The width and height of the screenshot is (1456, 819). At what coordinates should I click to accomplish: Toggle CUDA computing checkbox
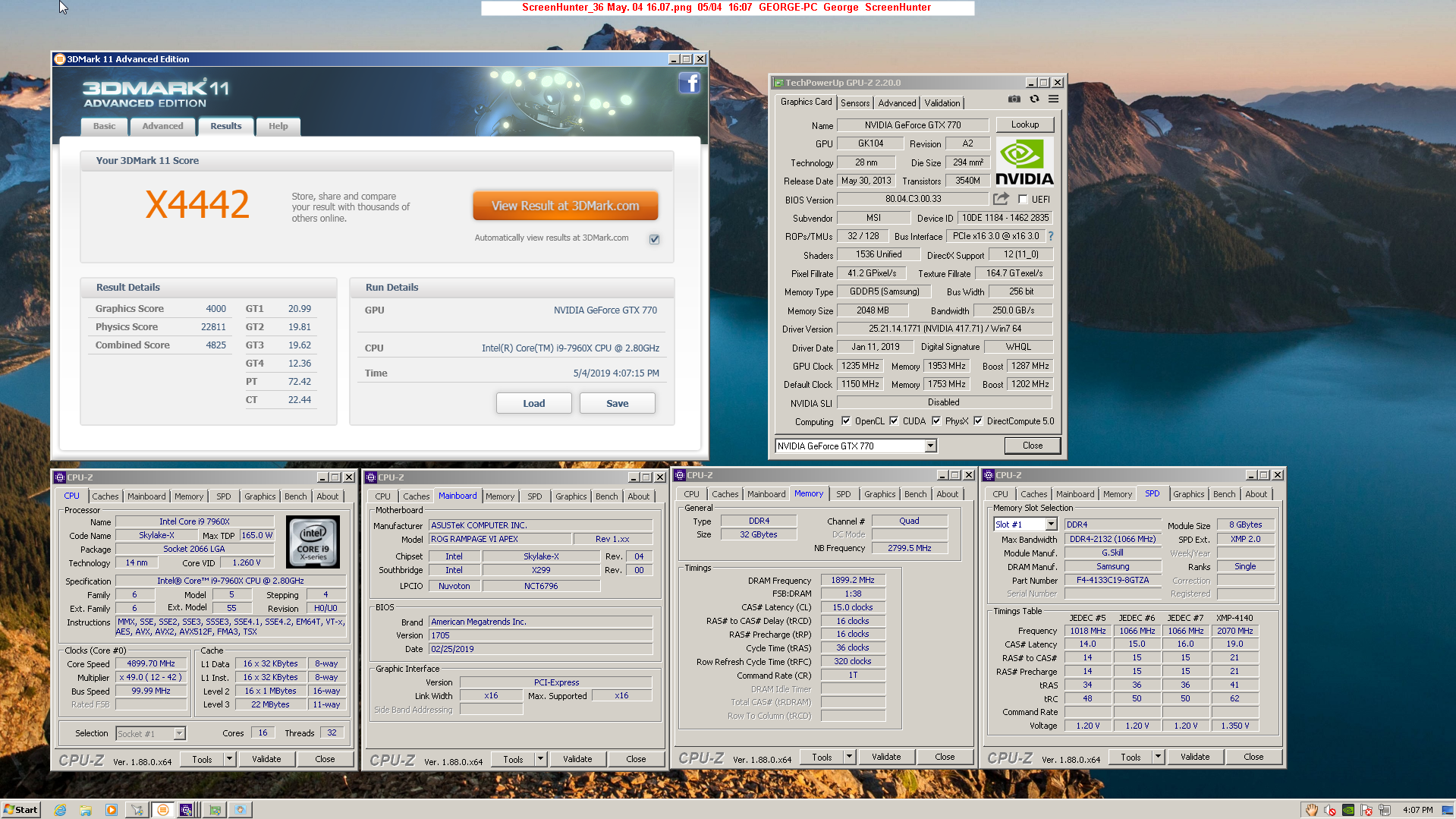coord(894,421)
